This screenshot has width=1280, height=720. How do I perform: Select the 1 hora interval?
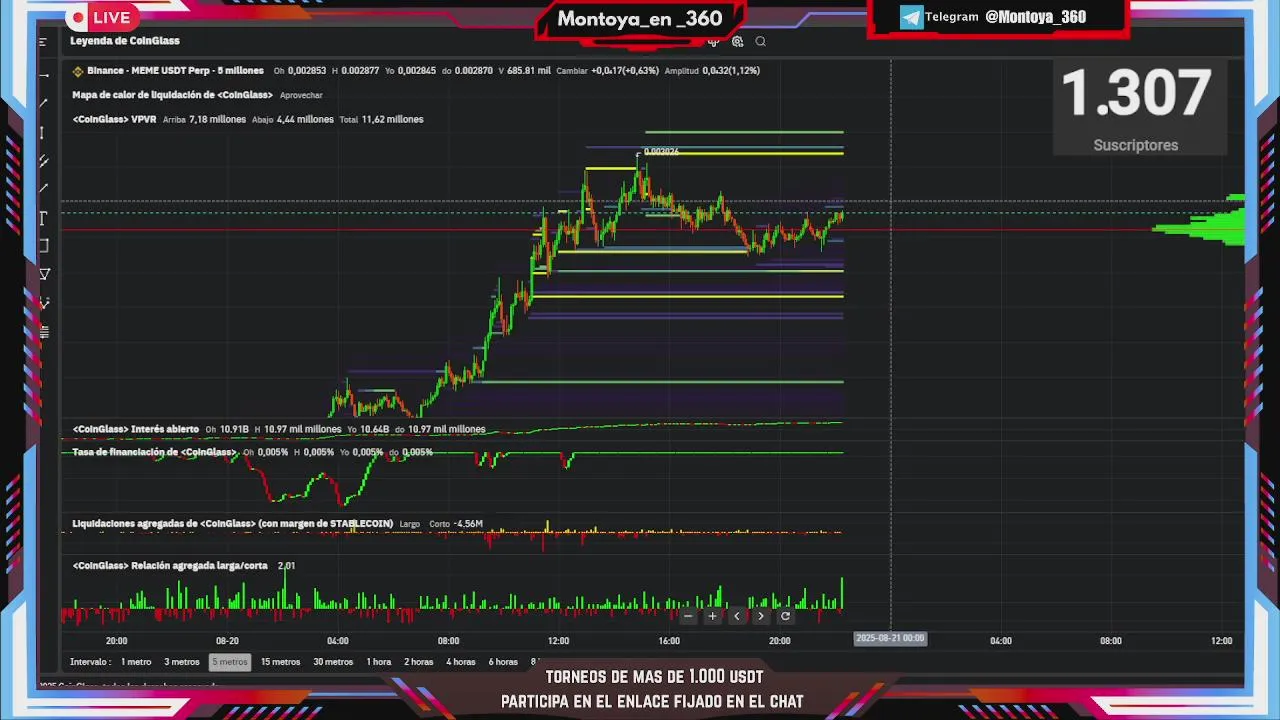378,662
